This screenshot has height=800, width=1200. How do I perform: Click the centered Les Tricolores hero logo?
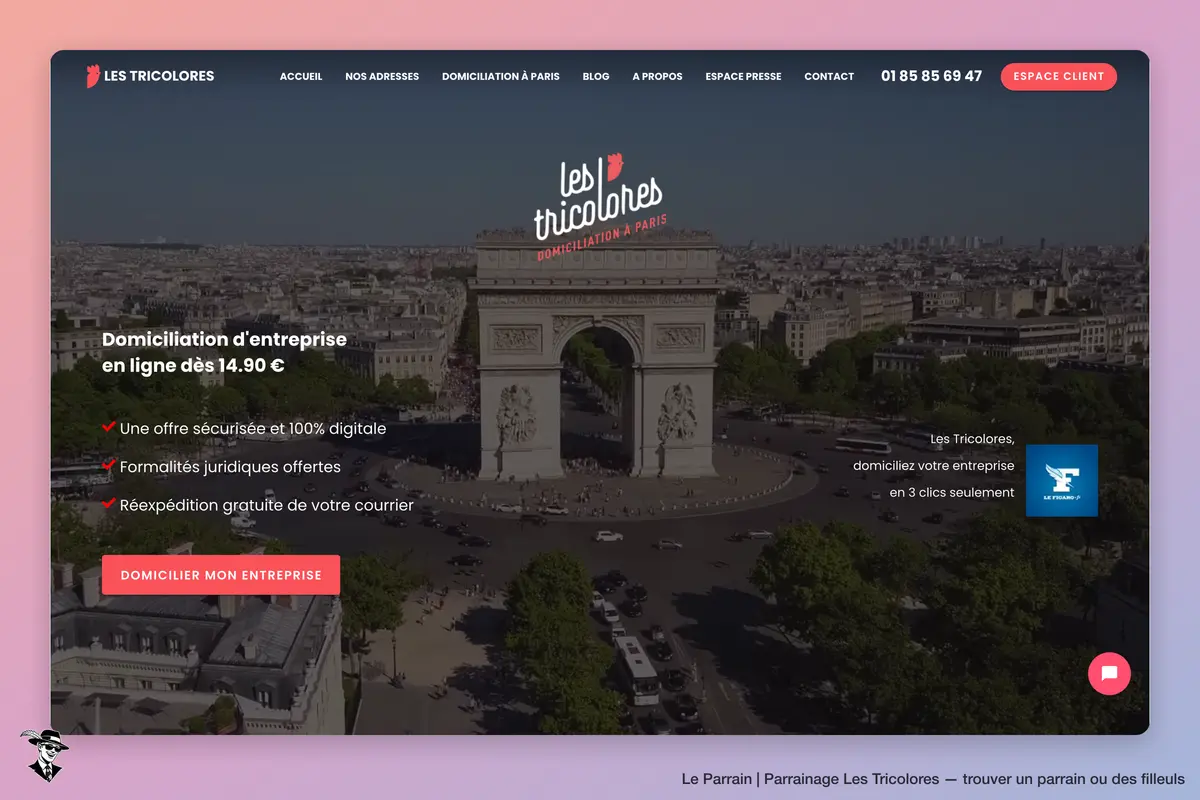(x=599, y=208)
